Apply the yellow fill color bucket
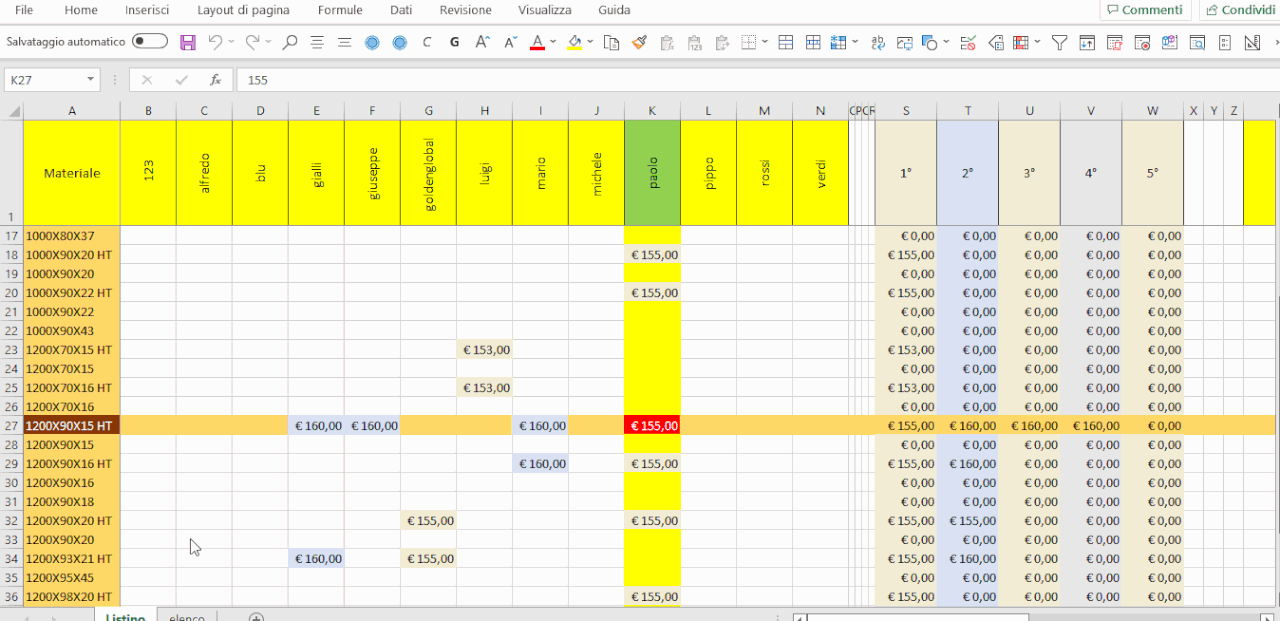The height and width of the screenshot is (621, 1280). (x=574, y=42)
